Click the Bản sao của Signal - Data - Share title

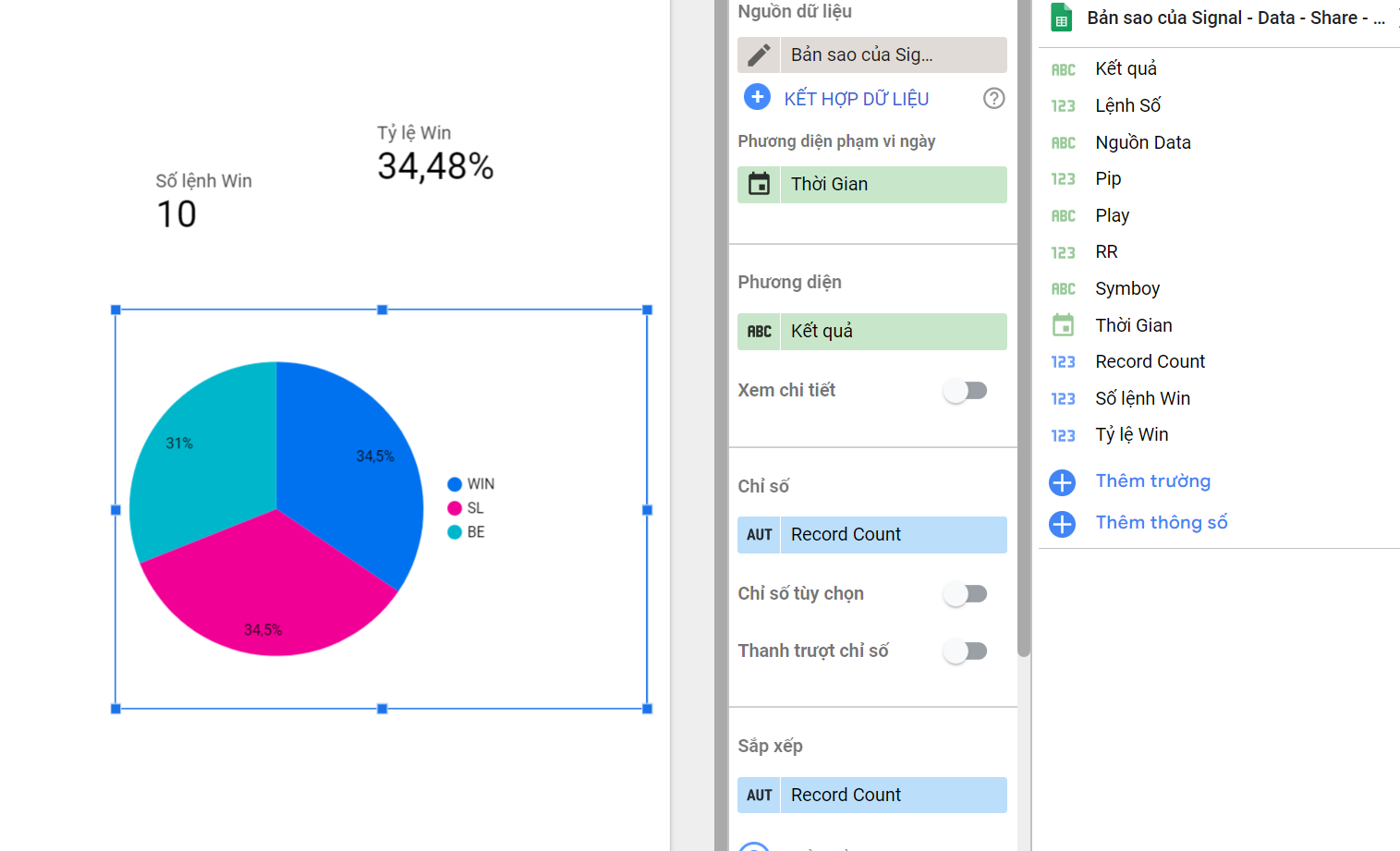1236,18
